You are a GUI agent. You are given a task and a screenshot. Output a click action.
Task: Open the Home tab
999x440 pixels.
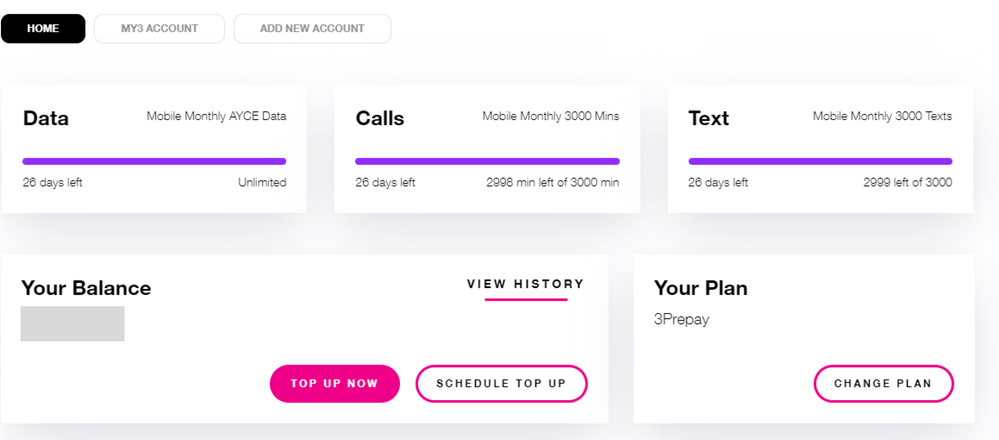[x=43, y=28]
